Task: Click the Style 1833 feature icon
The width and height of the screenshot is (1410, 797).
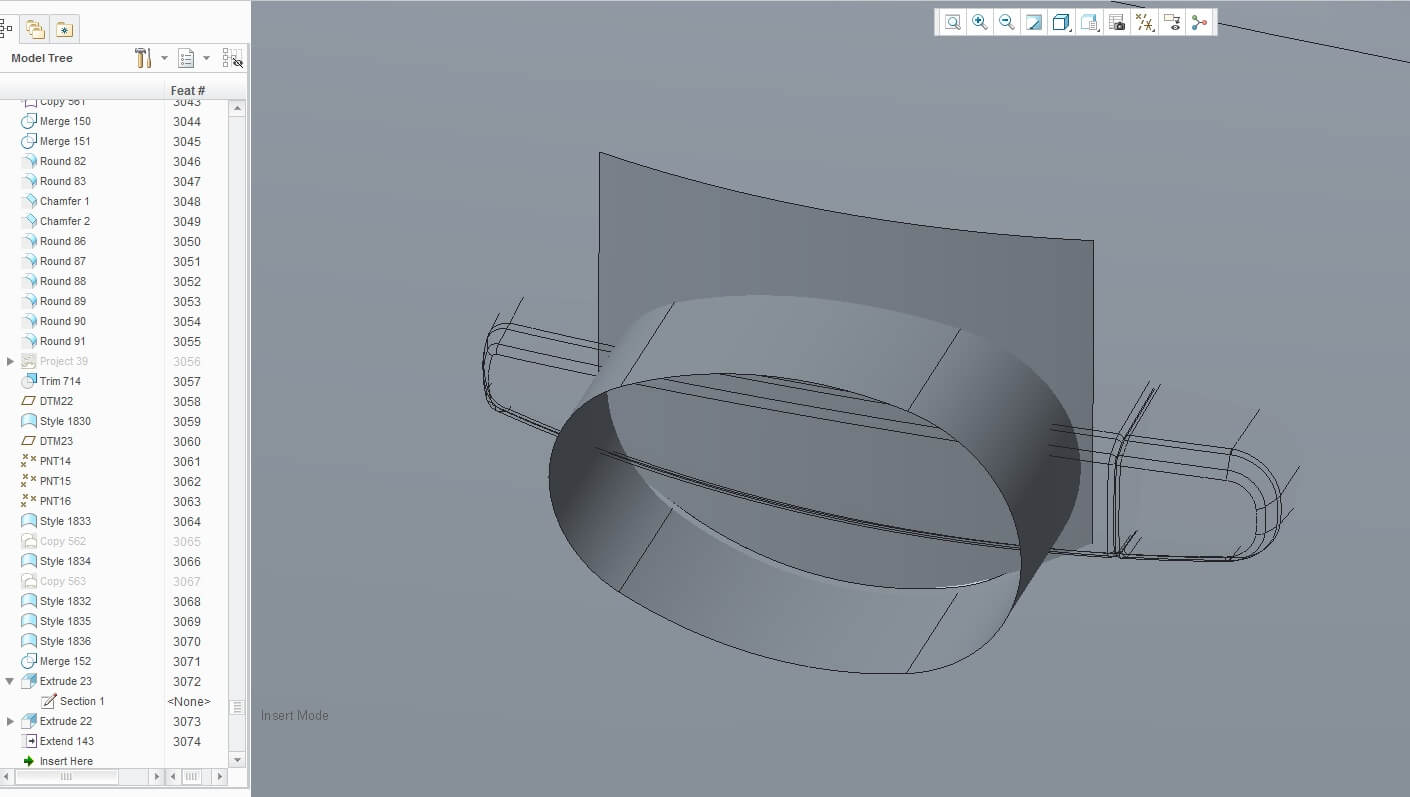Action: [29, 521]
